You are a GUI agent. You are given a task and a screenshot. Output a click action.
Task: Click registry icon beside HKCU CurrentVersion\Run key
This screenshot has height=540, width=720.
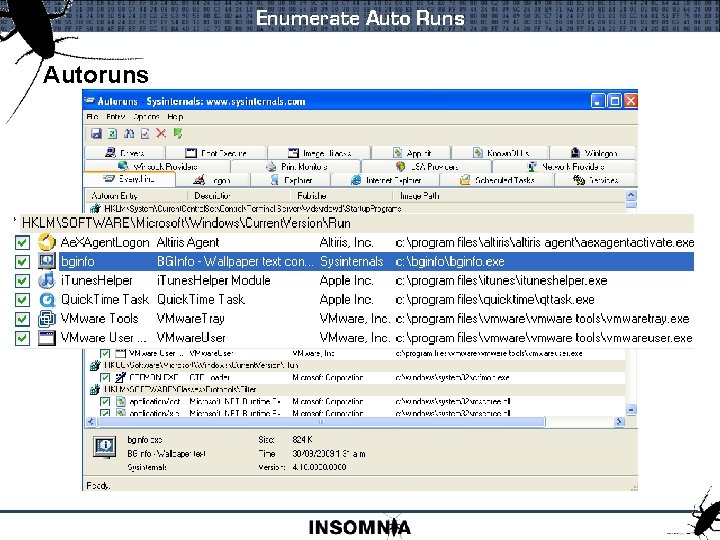pos(95,366)
